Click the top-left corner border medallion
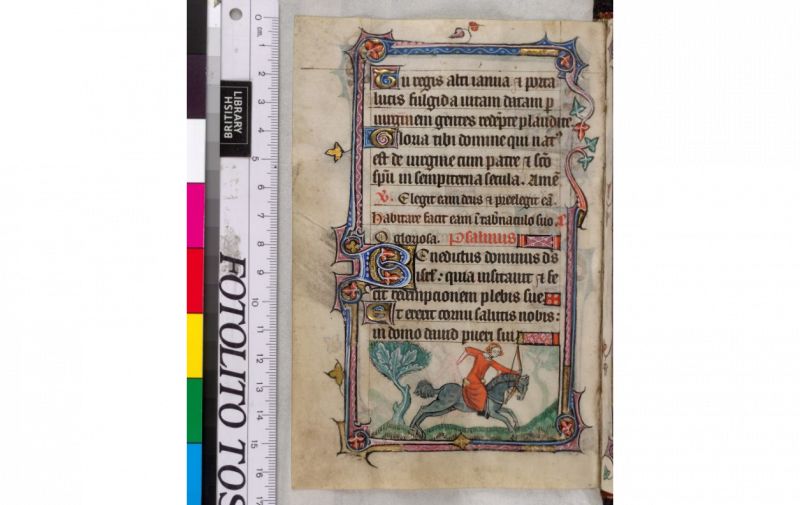 pyautogui.click(x=371, y=47)
